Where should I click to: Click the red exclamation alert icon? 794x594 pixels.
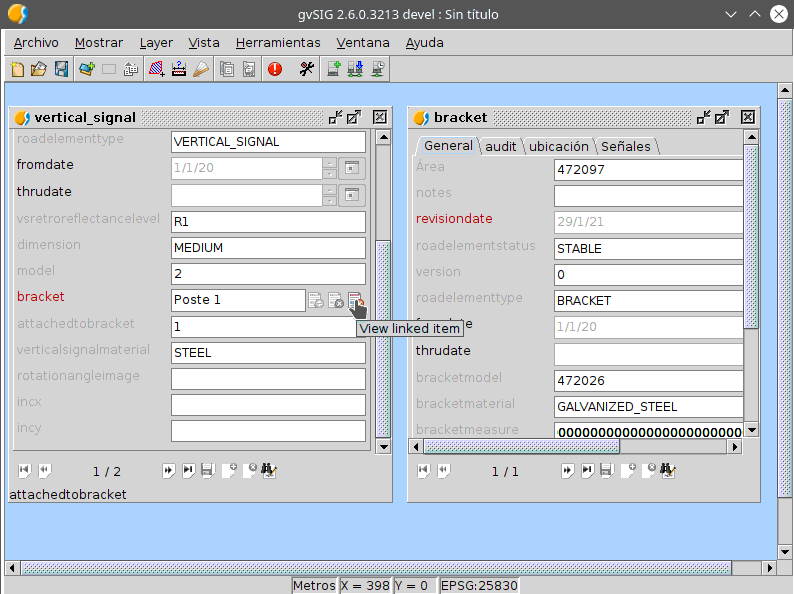point(275,69)
